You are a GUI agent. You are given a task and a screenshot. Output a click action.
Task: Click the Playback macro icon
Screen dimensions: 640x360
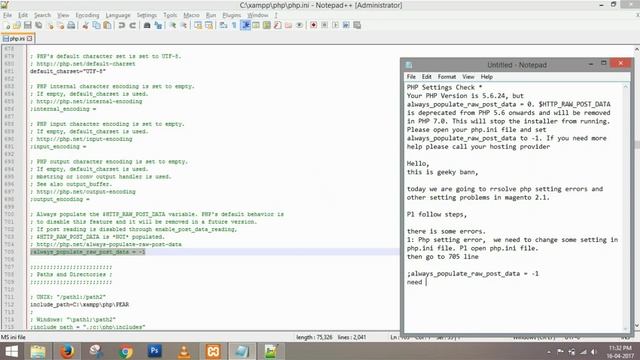point(335,25)
